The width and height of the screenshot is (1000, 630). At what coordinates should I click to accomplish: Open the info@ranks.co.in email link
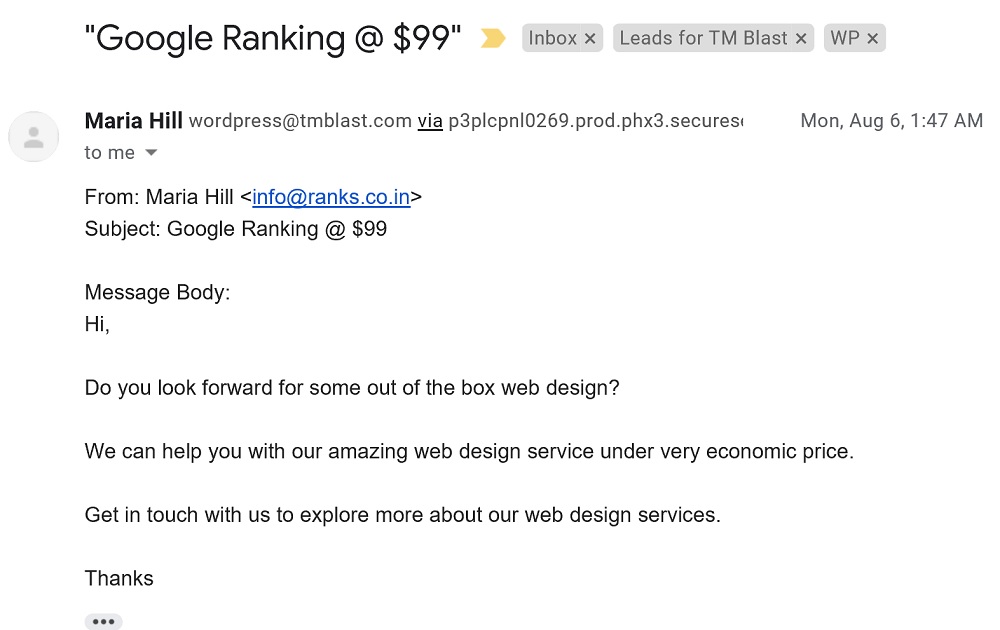(x=331, y=197)
